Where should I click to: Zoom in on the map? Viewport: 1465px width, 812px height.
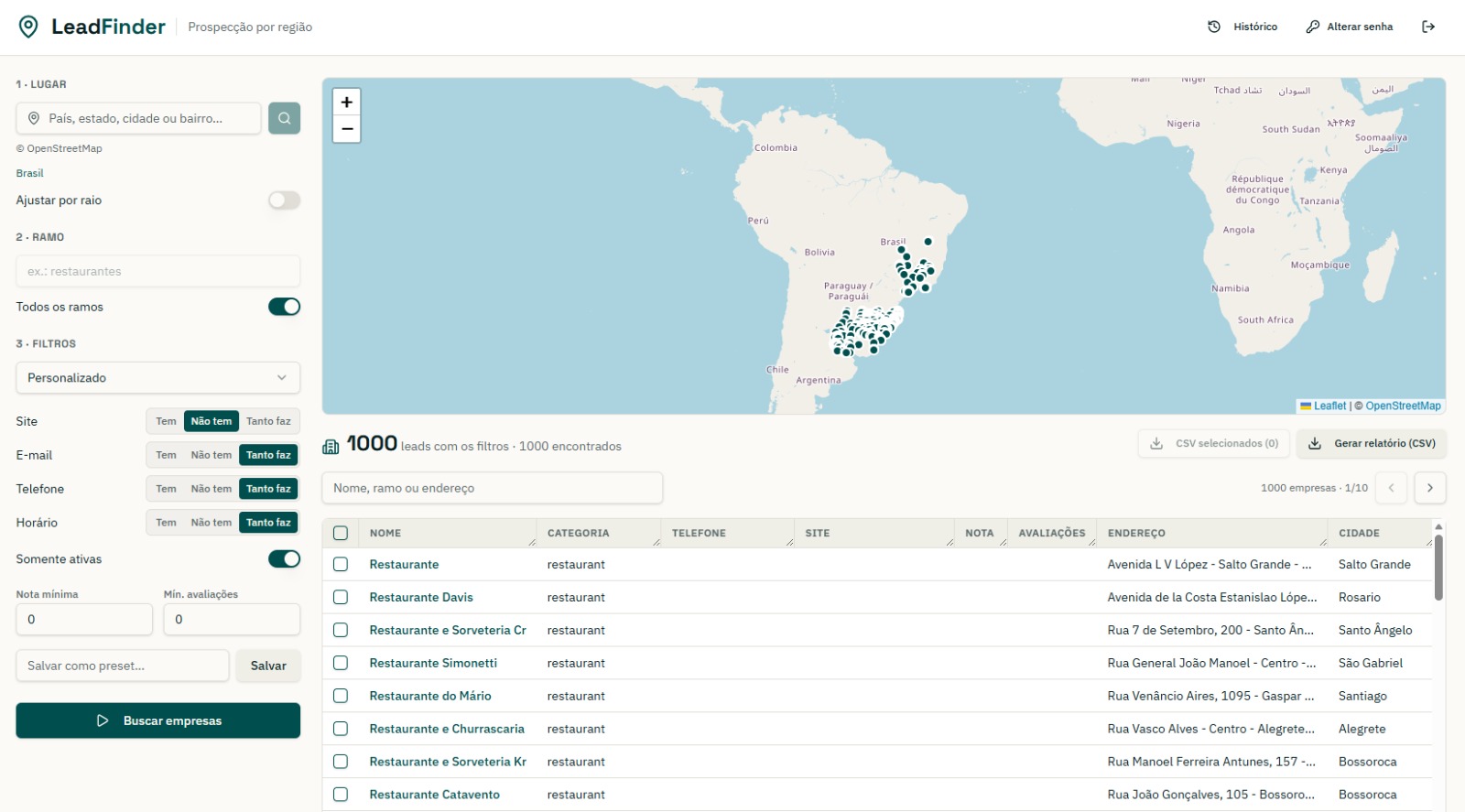point(346,102)
